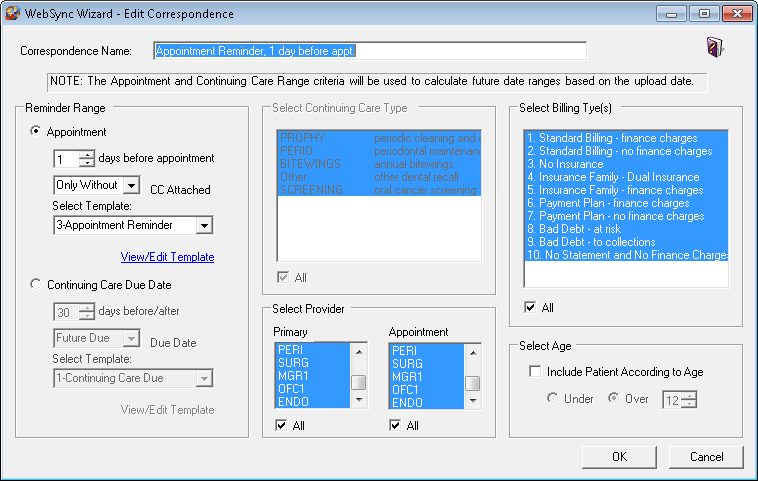Enable Include Patient According to Age
This screenshot has width=758, height=481.
pos(535,372)
